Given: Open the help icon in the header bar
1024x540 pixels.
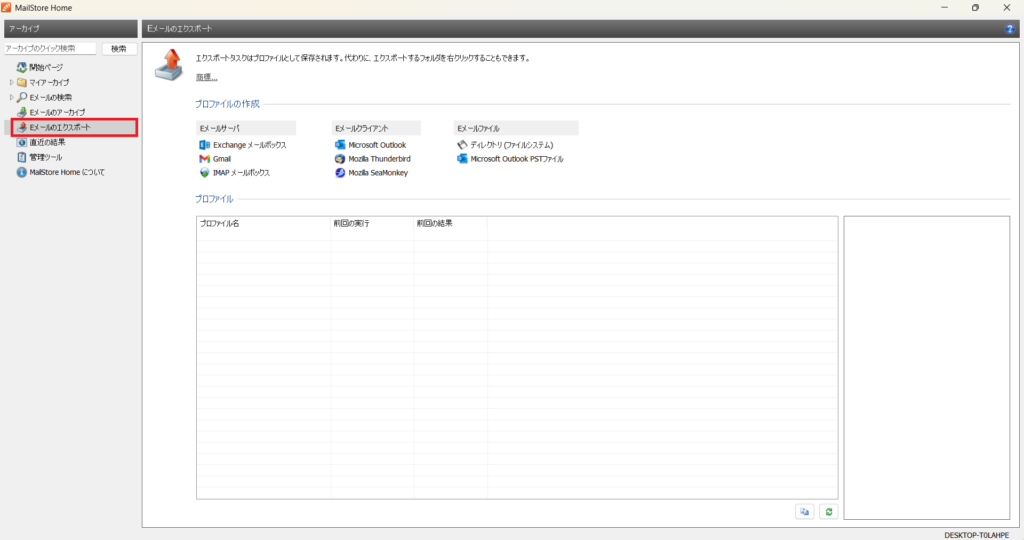Looking at the screenshot, I should [1009, 29].
